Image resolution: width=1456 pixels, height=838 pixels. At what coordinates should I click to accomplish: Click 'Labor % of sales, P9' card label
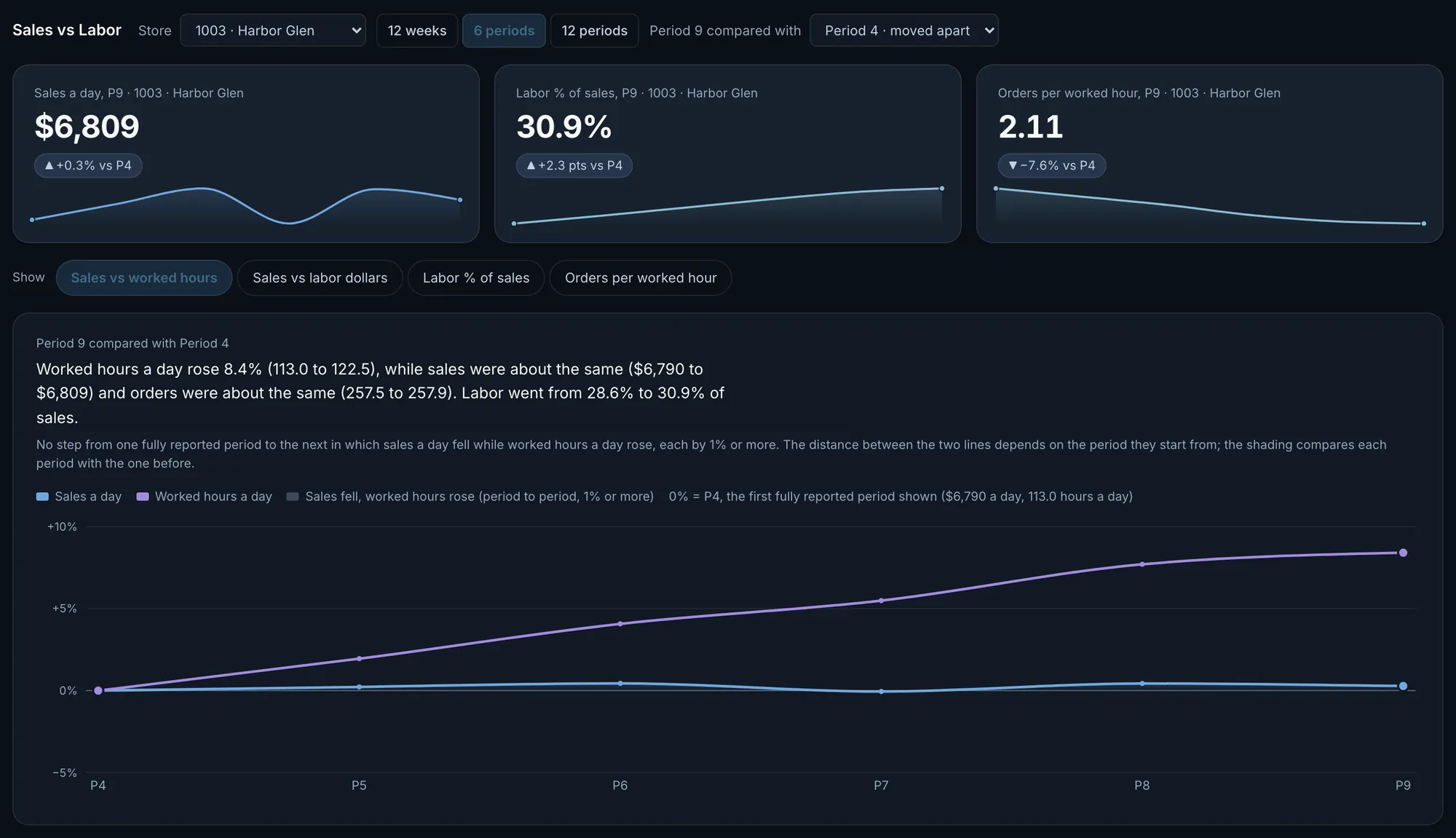[x=637, y=93]
